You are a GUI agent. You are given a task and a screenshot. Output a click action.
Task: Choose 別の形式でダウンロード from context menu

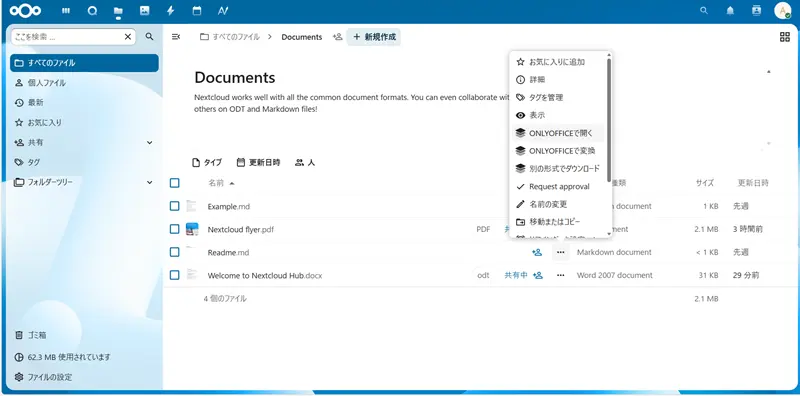pos(558,168)
